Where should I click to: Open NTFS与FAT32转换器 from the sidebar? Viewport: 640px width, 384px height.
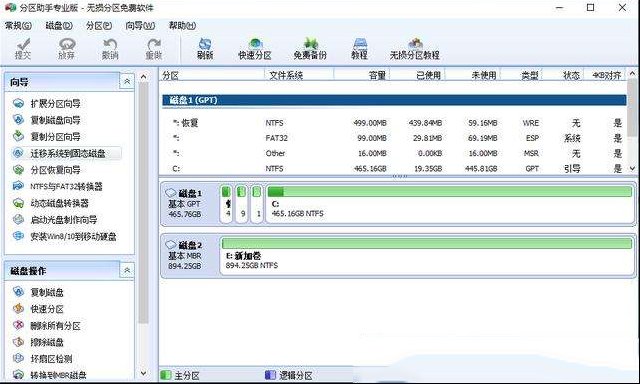pyautogui.click(x=66, y=186)
